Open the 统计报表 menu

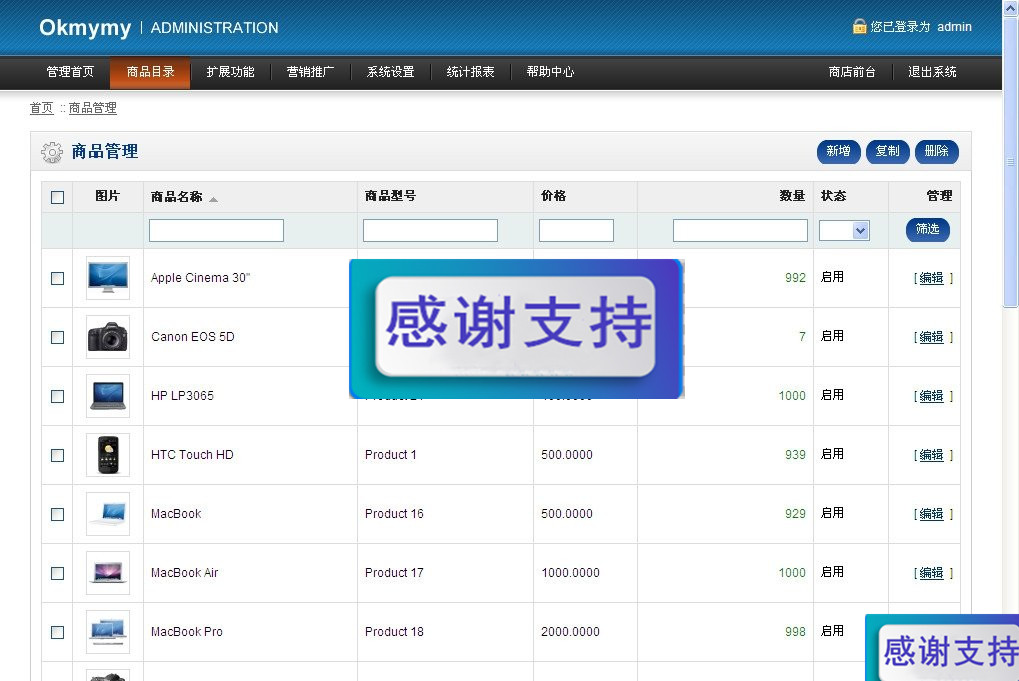[471, 71]
